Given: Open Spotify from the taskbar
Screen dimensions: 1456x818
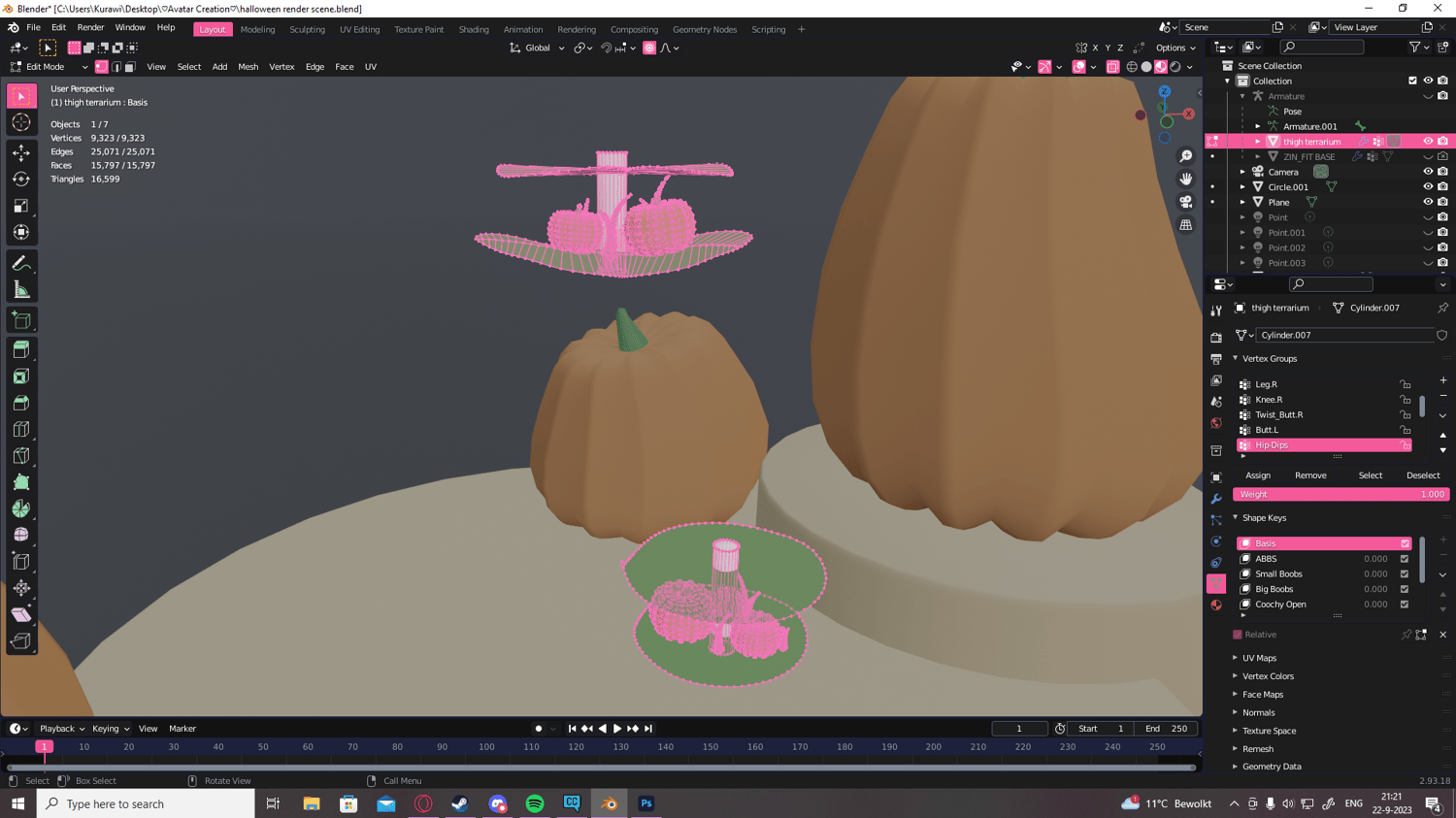Looking at the screenshot, I should (535, 803).
